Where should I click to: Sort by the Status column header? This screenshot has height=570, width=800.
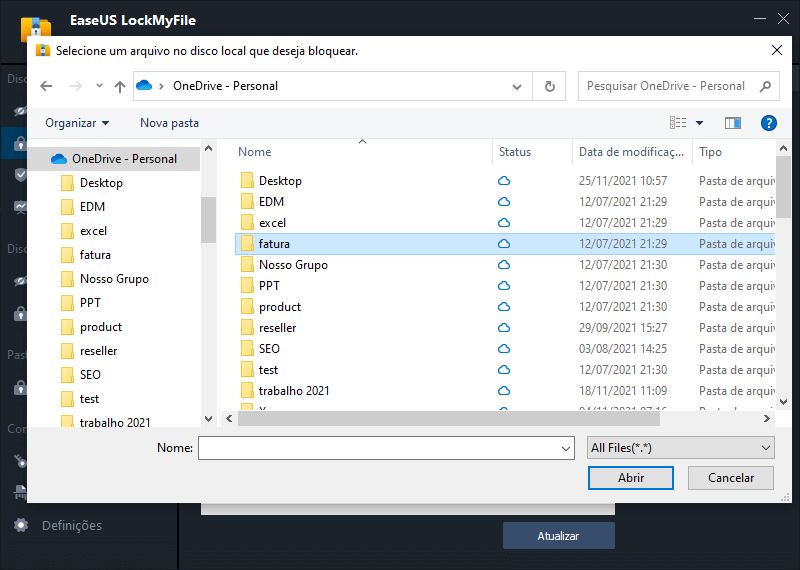click(x=515, y=152)
